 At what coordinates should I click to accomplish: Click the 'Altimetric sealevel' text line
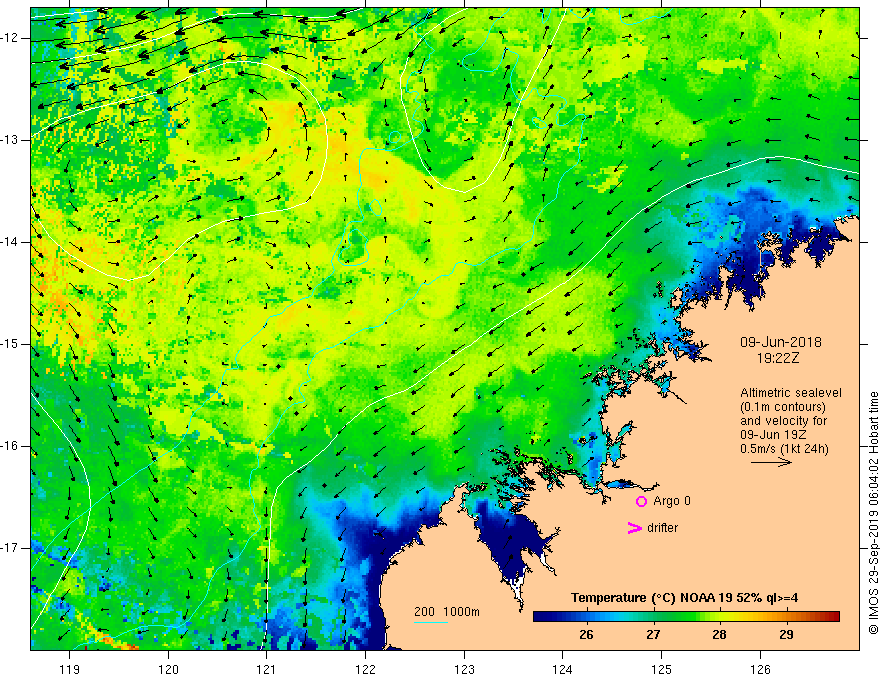pos(791,393)
